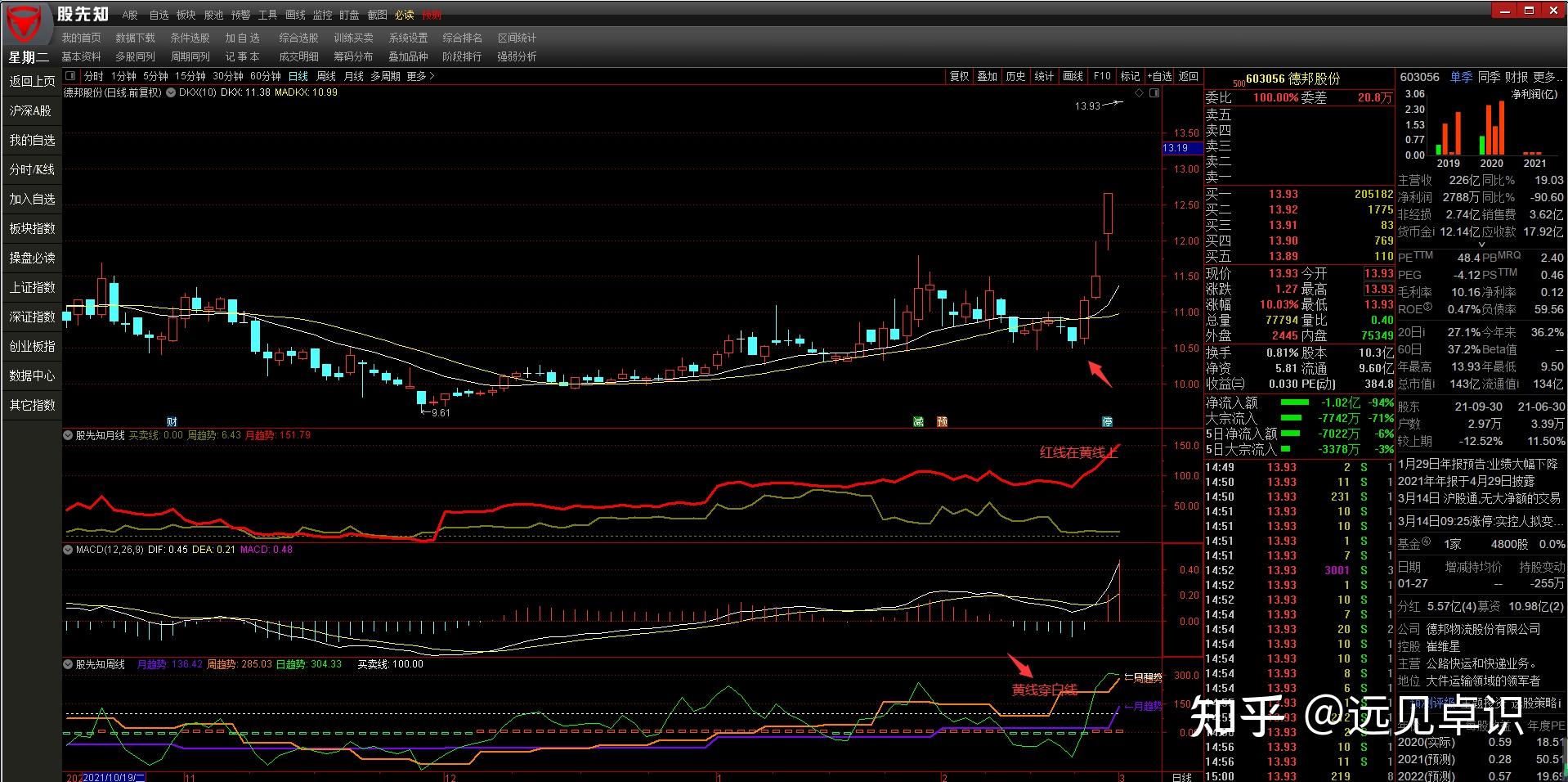
Task: Select the 月线 monthly chart tab
Action: pyautogui.click(x=354, y=76)
